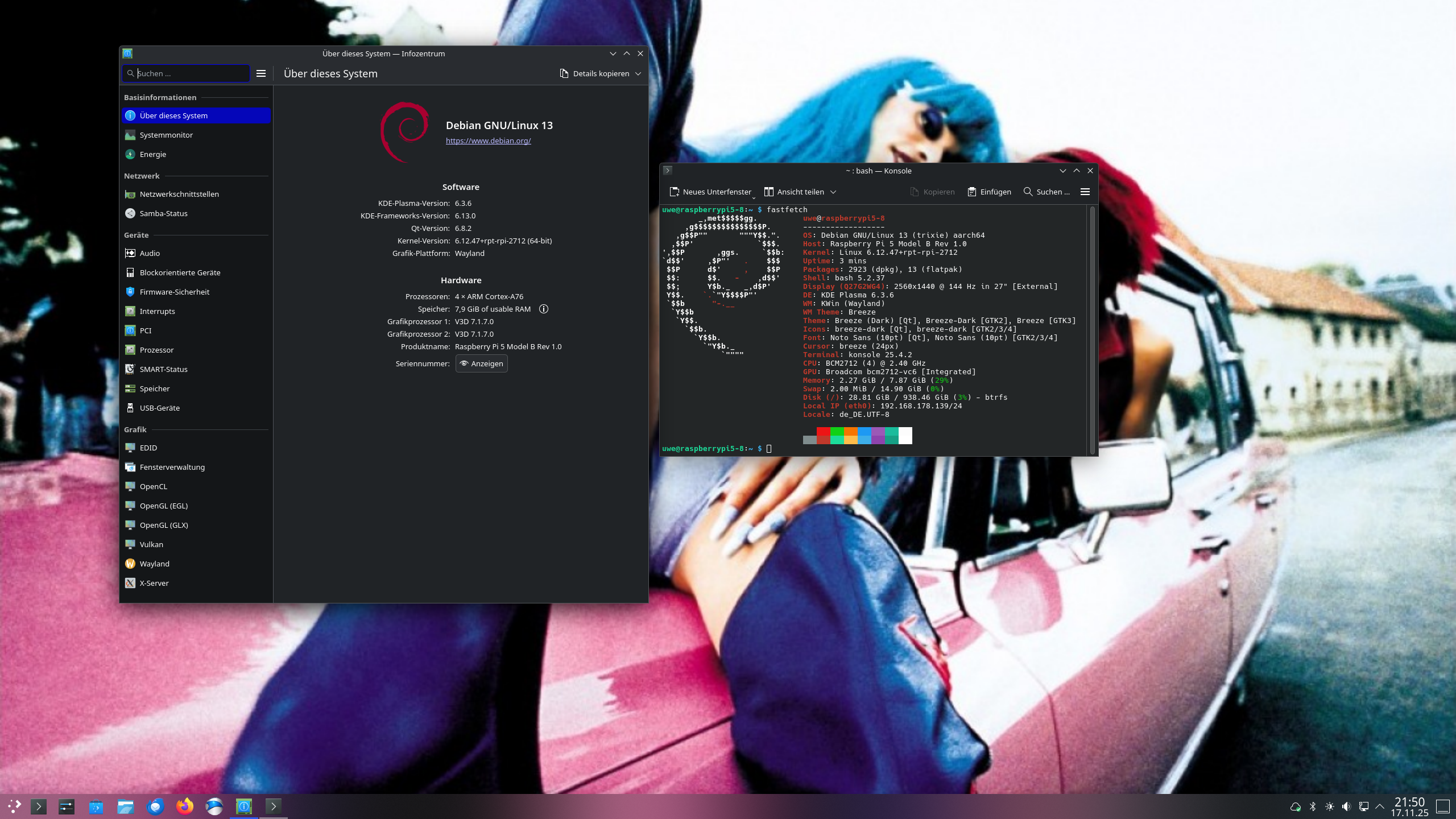Open the Bluetooth tray icon
1456x819 pixels.
click(x=1313, y=806)
